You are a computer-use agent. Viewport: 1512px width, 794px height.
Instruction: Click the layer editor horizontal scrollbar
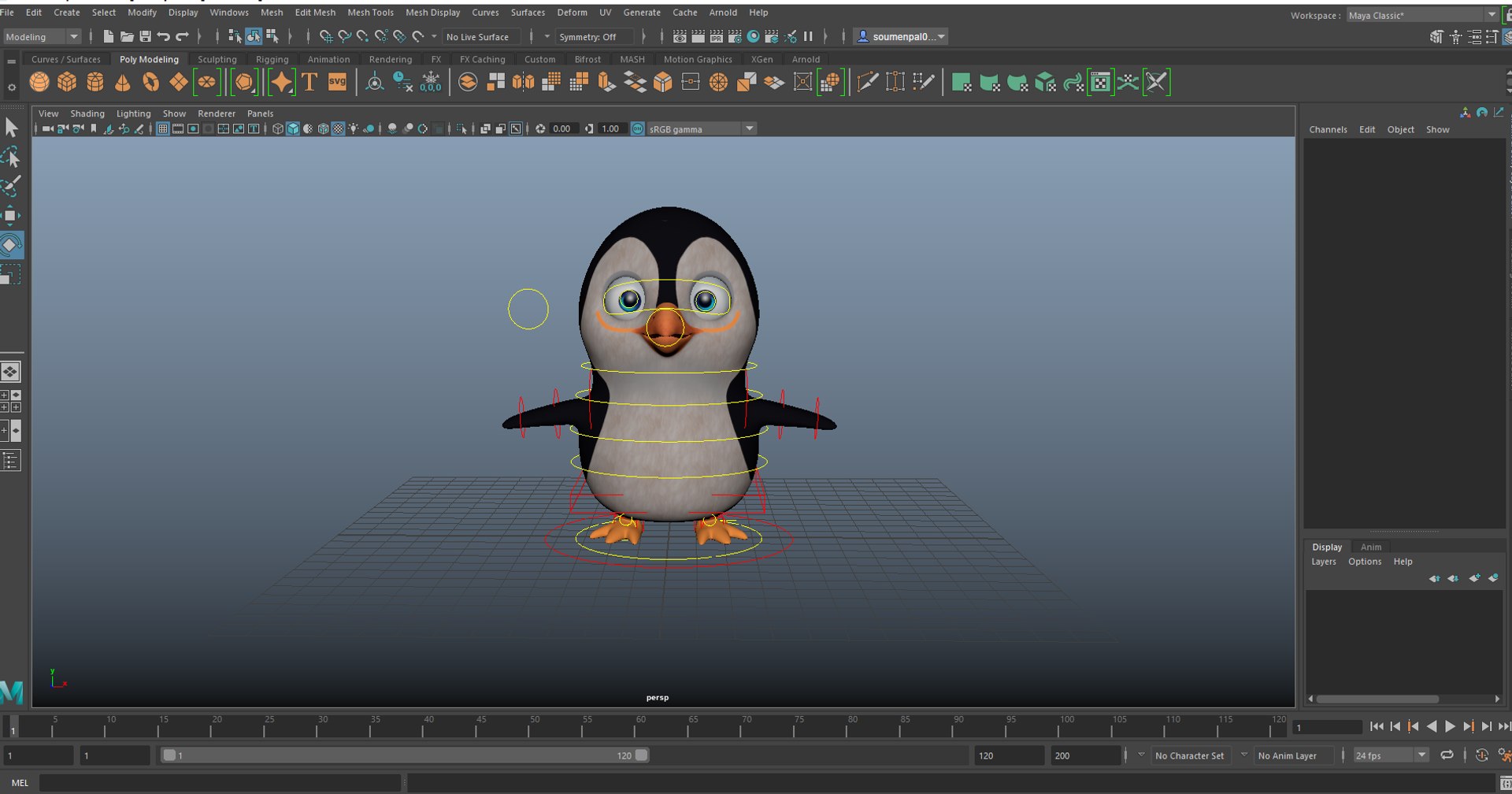1377,699
